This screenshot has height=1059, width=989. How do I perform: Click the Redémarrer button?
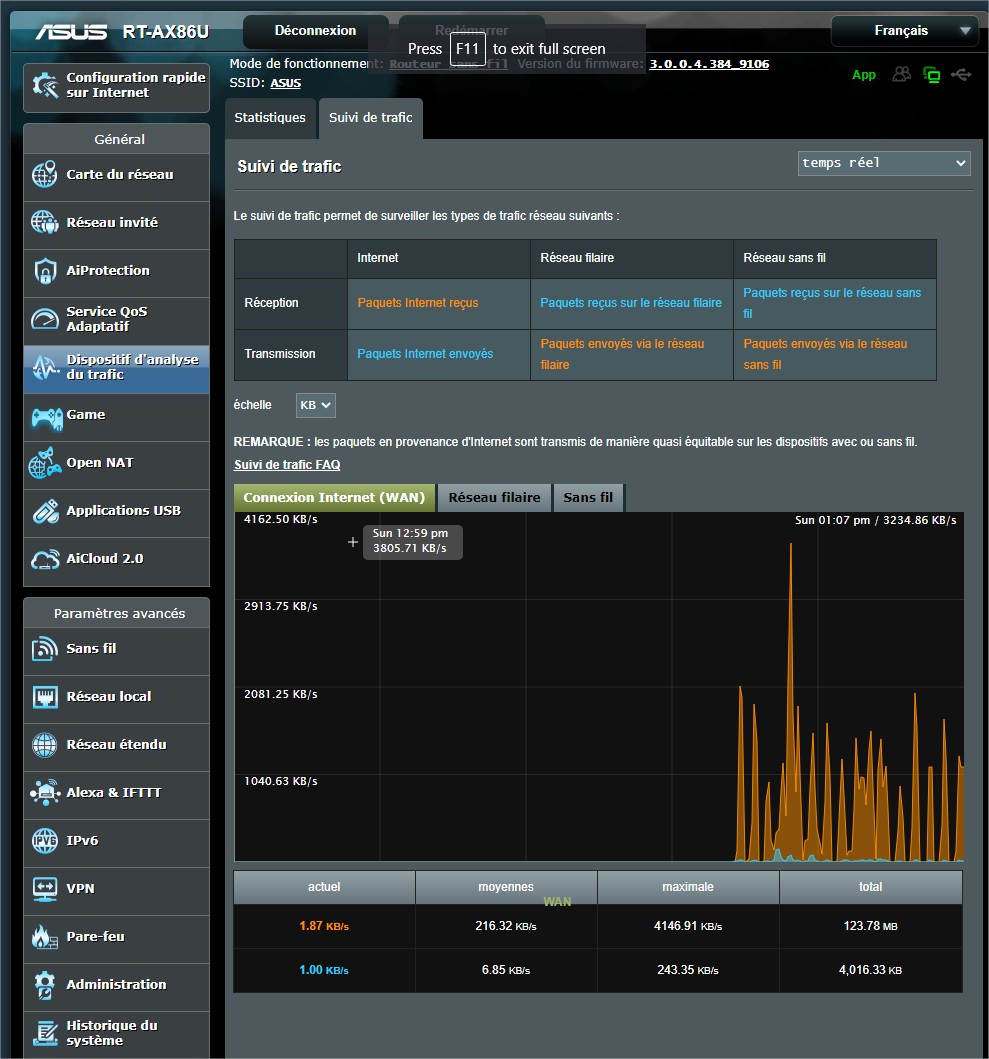tap(472, 30)
